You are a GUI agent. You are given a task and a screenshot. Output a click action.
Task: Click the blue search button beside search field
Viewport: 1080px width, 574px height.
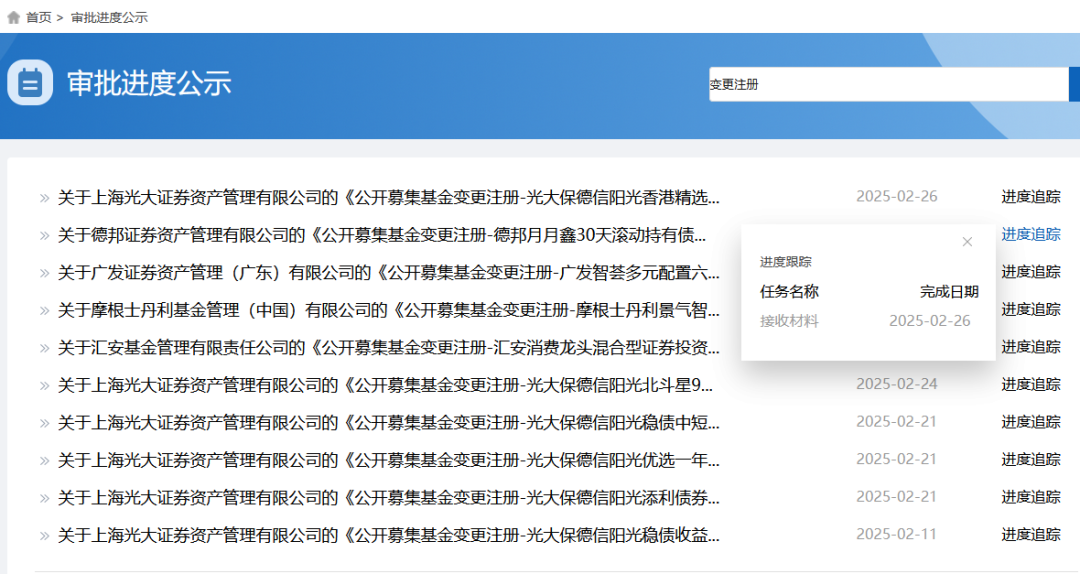pyautogui.click(x=1074, y=84)
